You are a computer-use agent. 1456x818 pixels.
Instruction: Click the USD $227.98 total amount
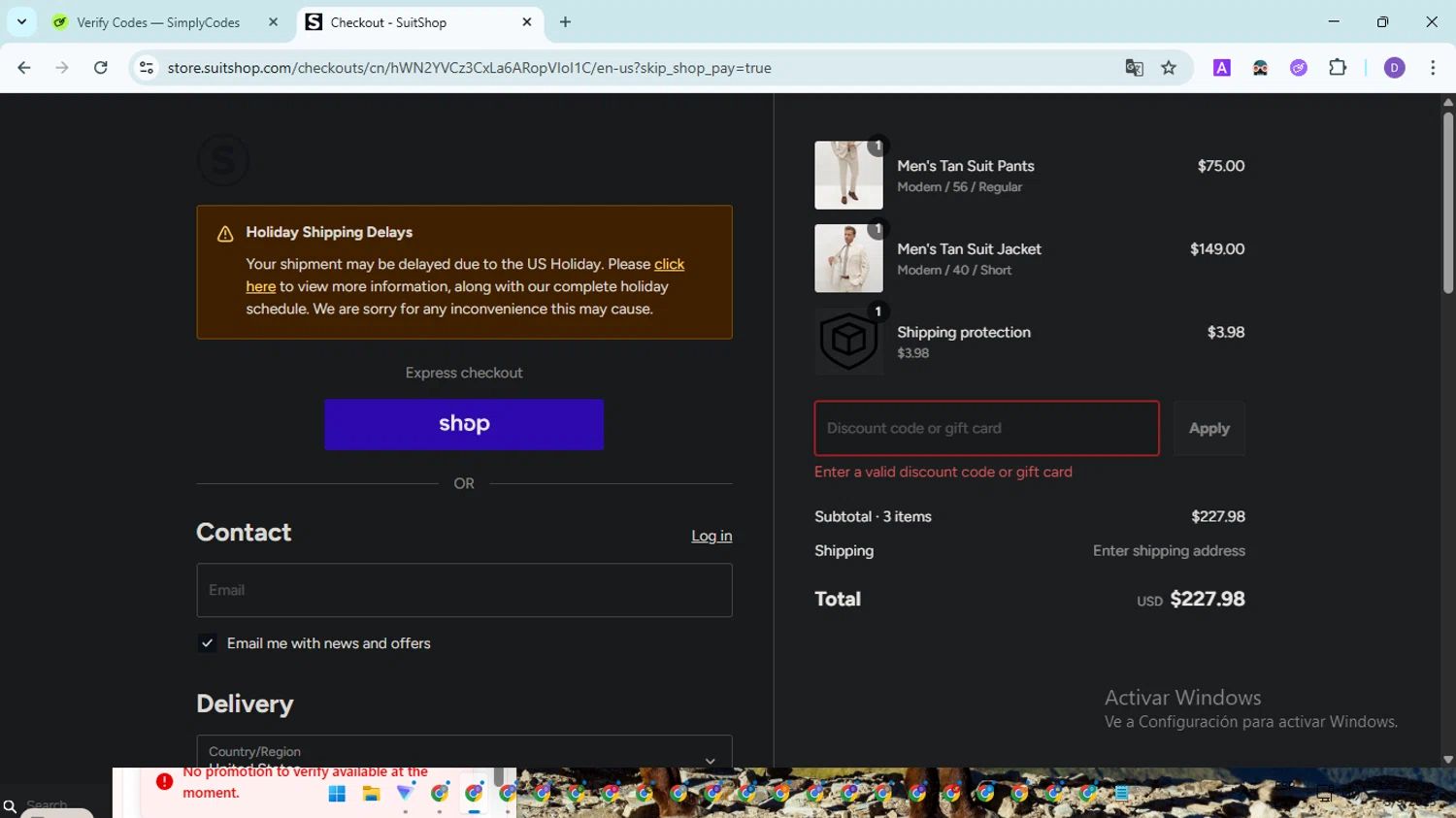pos(1191,599)
